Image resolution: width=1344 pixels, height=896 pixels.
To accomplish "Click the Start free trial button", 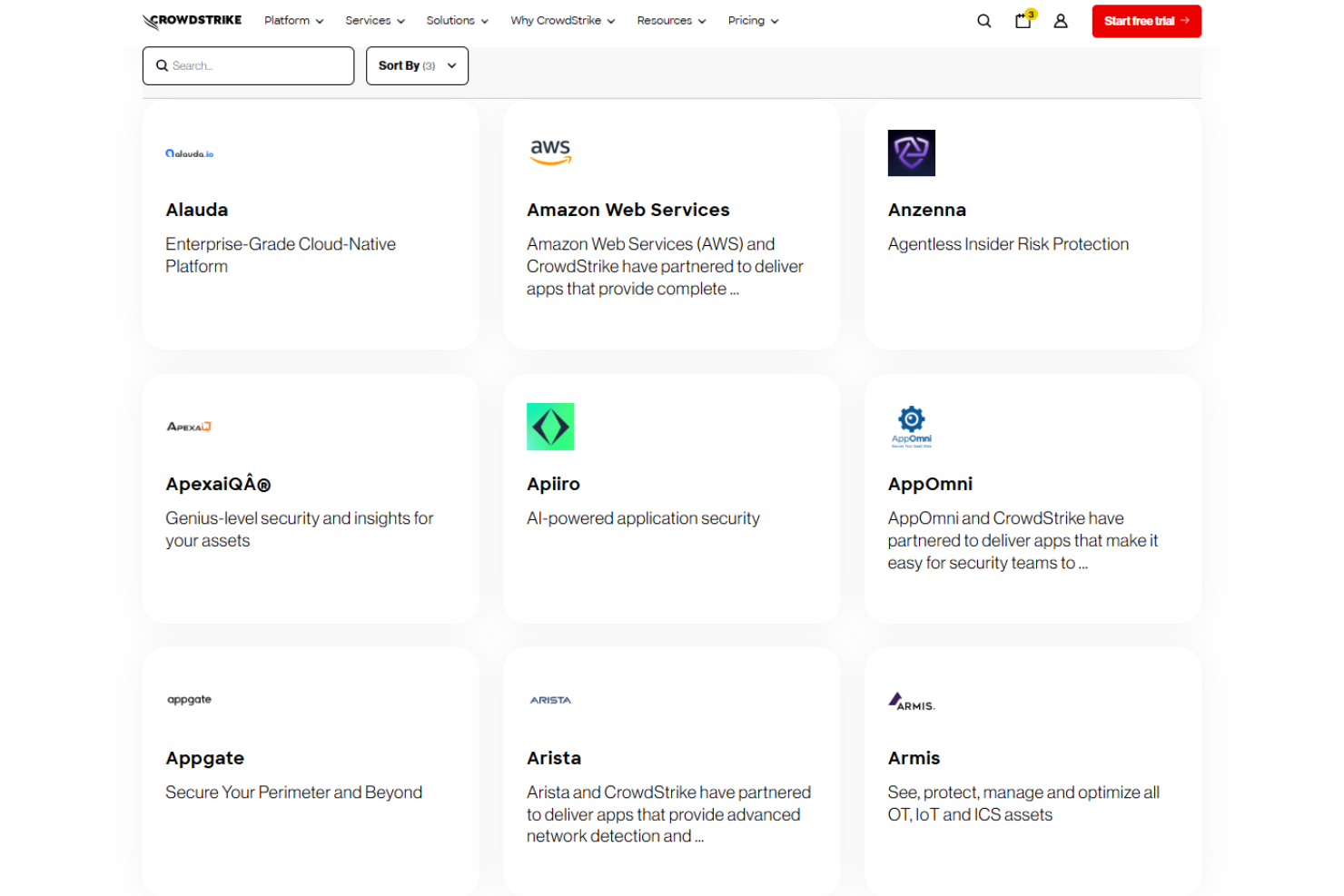I will [x=1146, y=20].
